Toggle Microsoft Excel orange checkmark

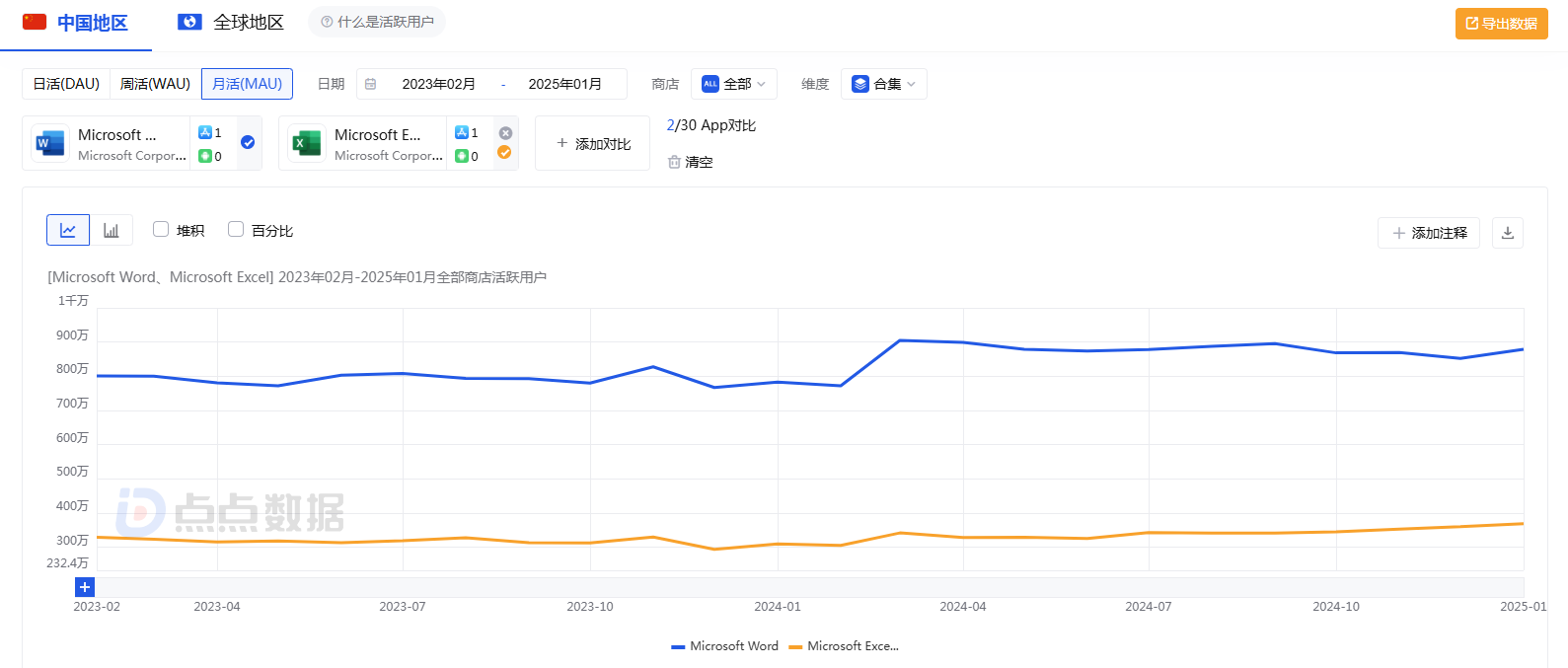tap(504, 152)
